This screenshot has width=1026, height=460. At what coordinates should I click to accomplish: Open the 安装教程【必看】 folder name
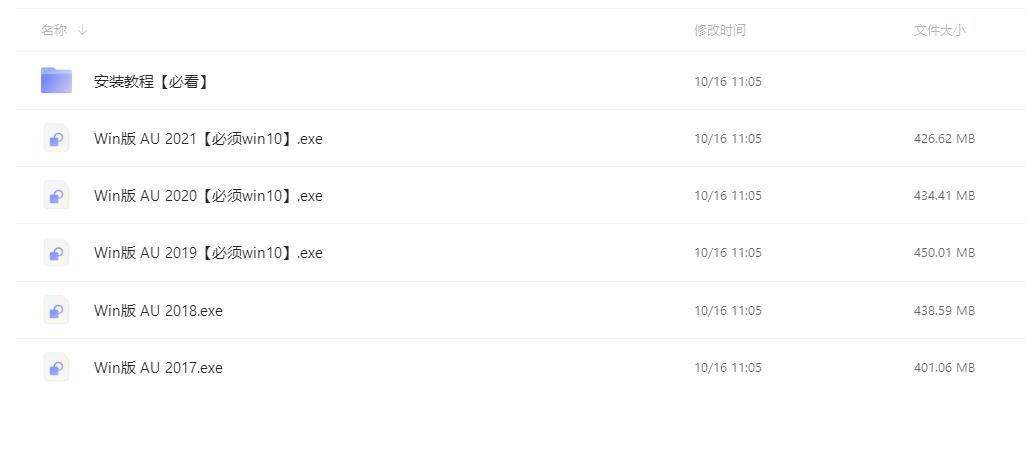click(x=151, y=82)
